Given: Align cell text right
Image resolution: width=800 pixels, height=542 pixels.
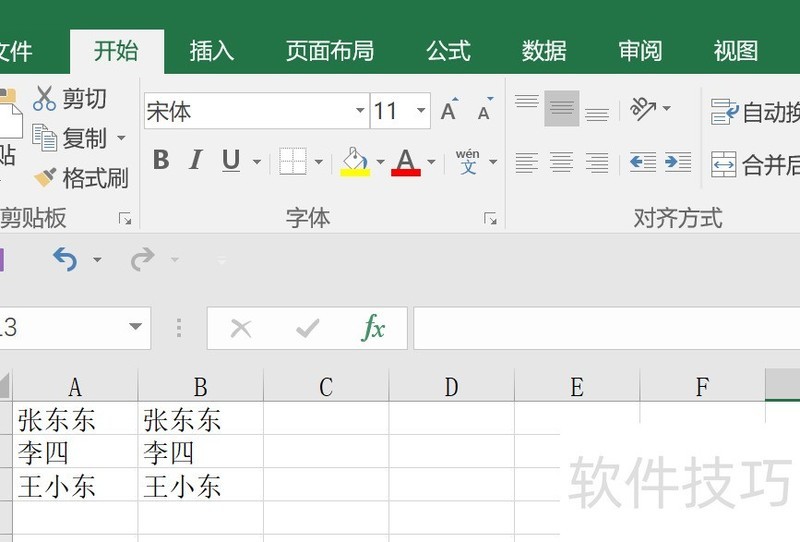Looking at the screenshot, I should point(596,163).
